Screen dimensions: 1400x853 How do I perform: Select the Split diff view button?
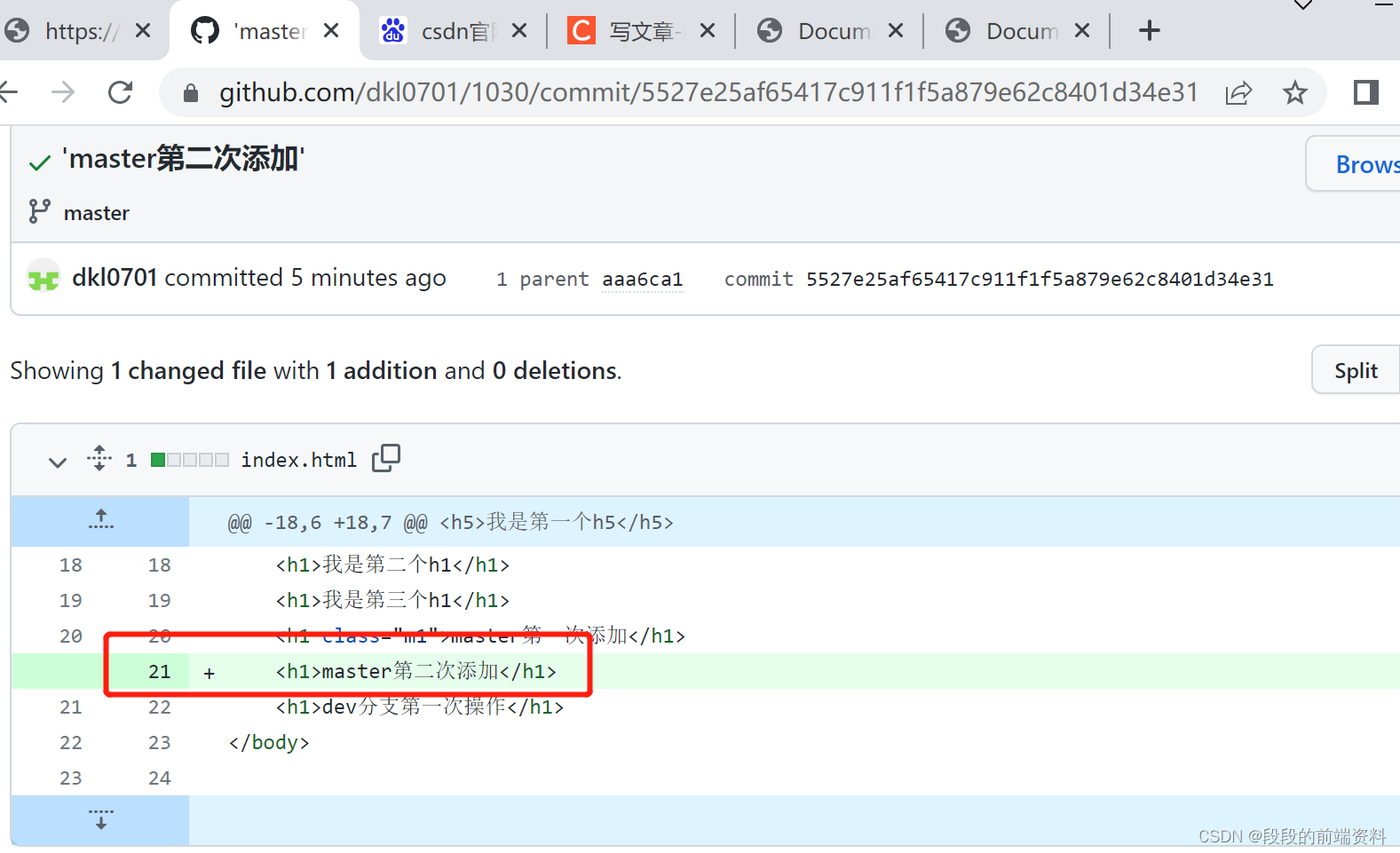1356,370
